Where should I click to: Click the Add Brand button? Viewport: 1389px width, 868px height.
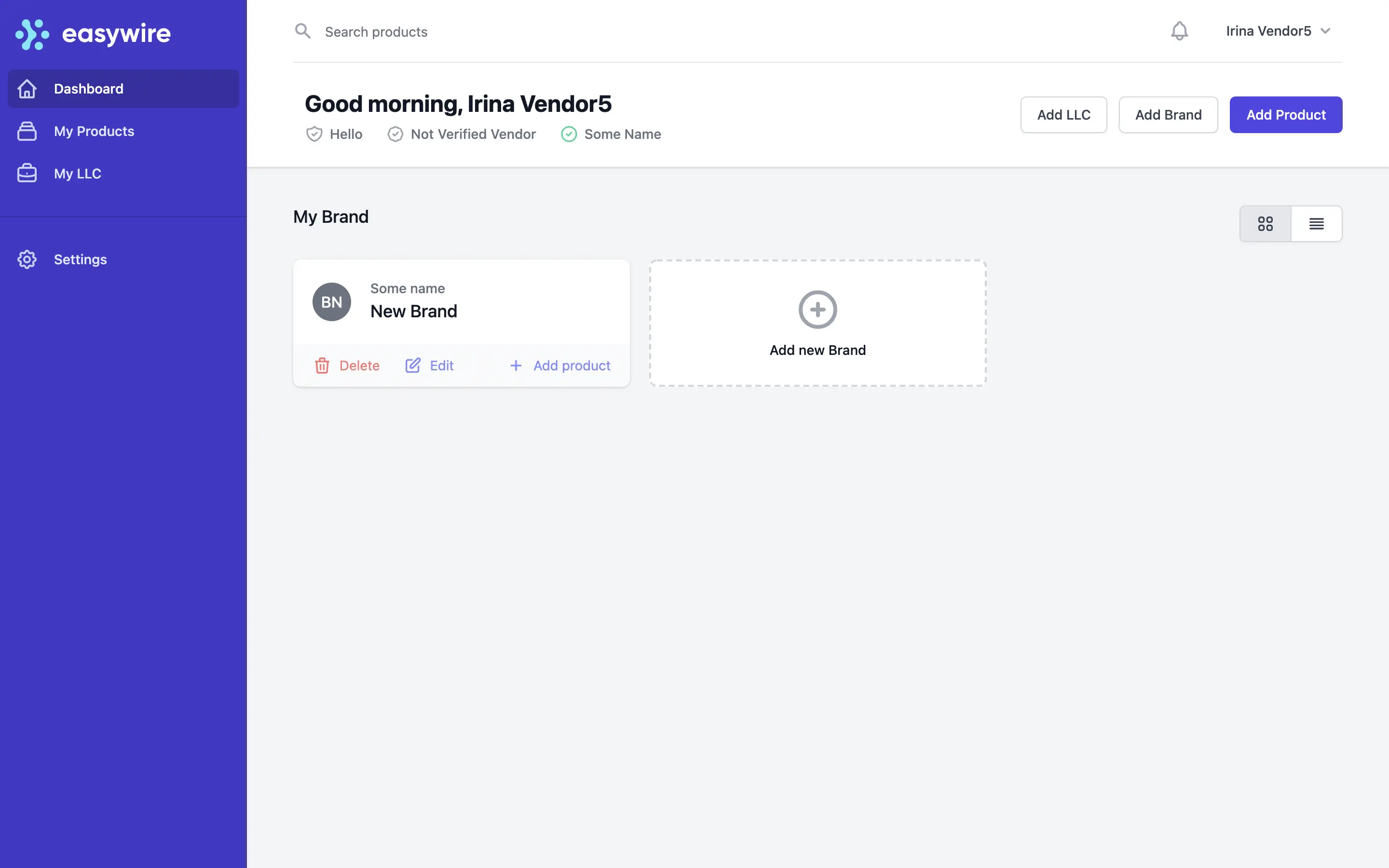click(1168, 114)
